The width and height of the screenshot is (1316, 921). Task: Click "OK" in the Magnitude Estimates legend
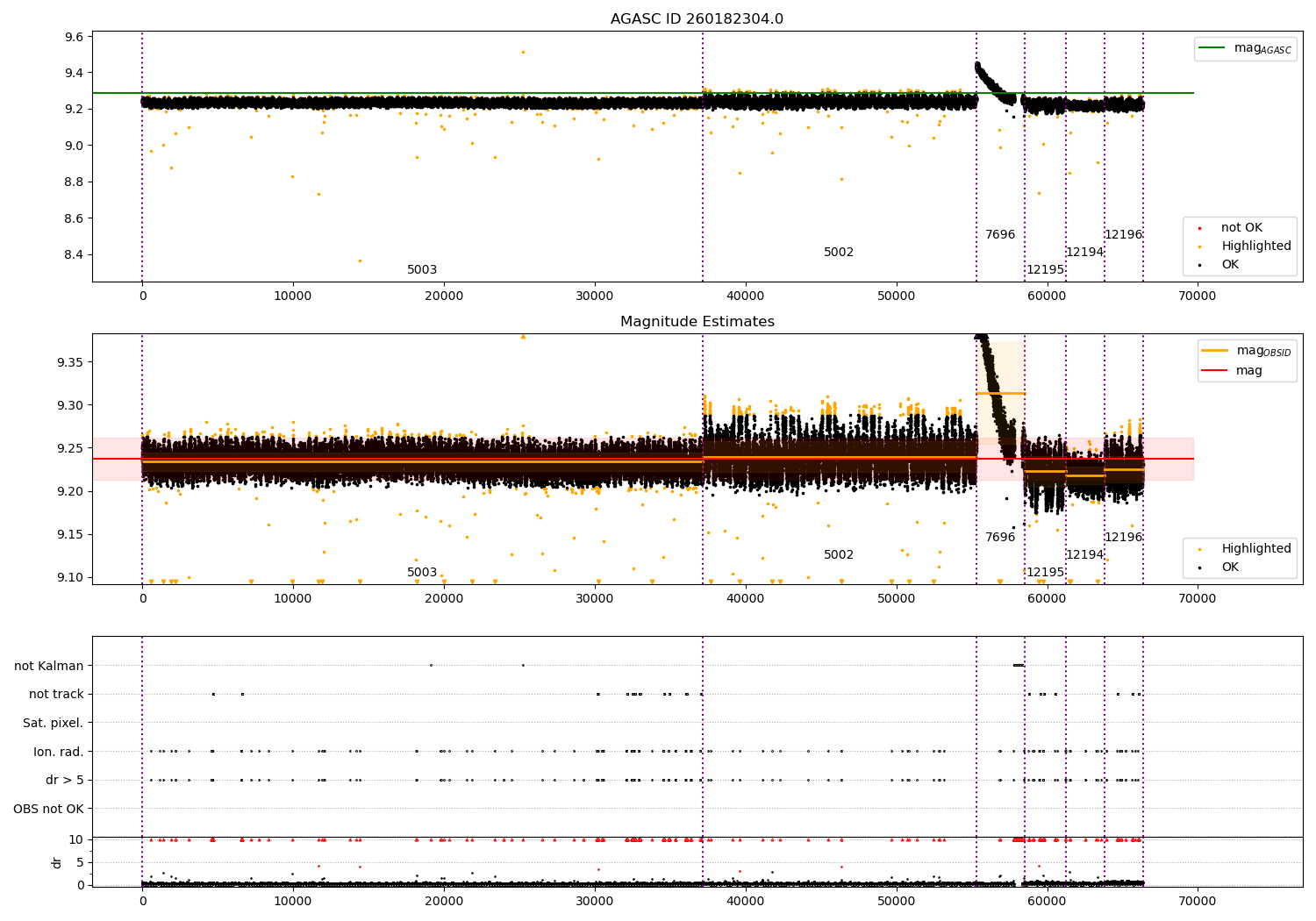pyautogui.click(x=1229, y=568)
